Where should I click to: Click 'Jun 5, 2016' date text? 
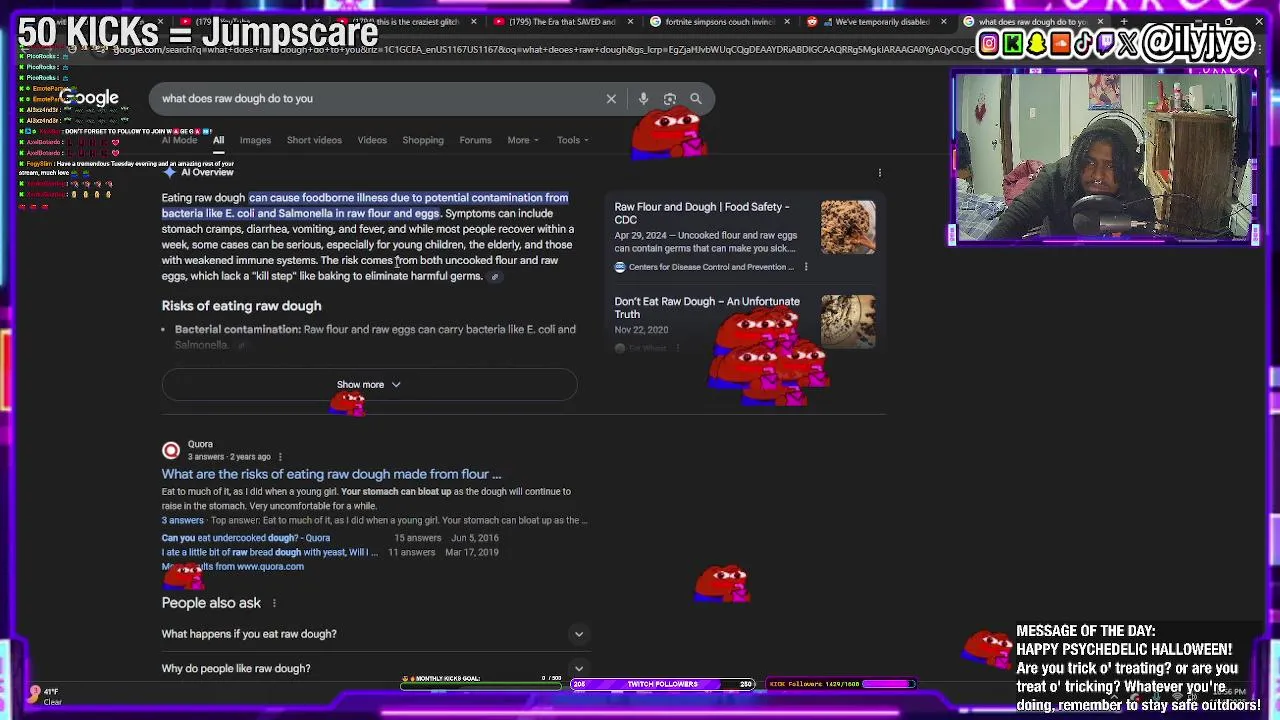(475, 538)
